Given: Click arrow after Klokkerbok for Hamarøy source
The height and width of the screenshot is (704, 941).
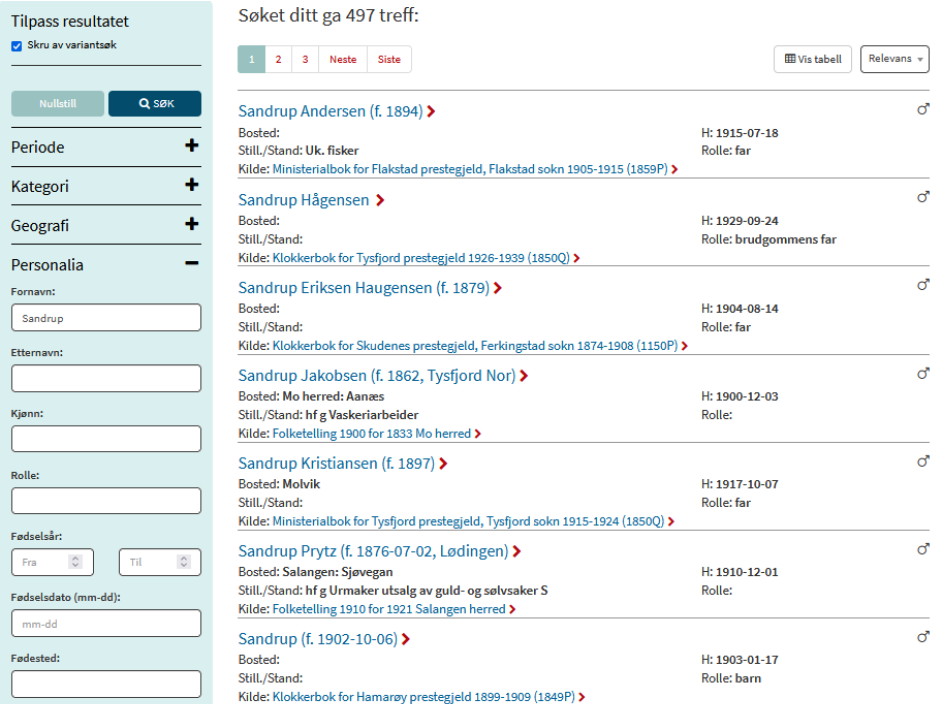Looking at the screenshot, I should 580,697.
